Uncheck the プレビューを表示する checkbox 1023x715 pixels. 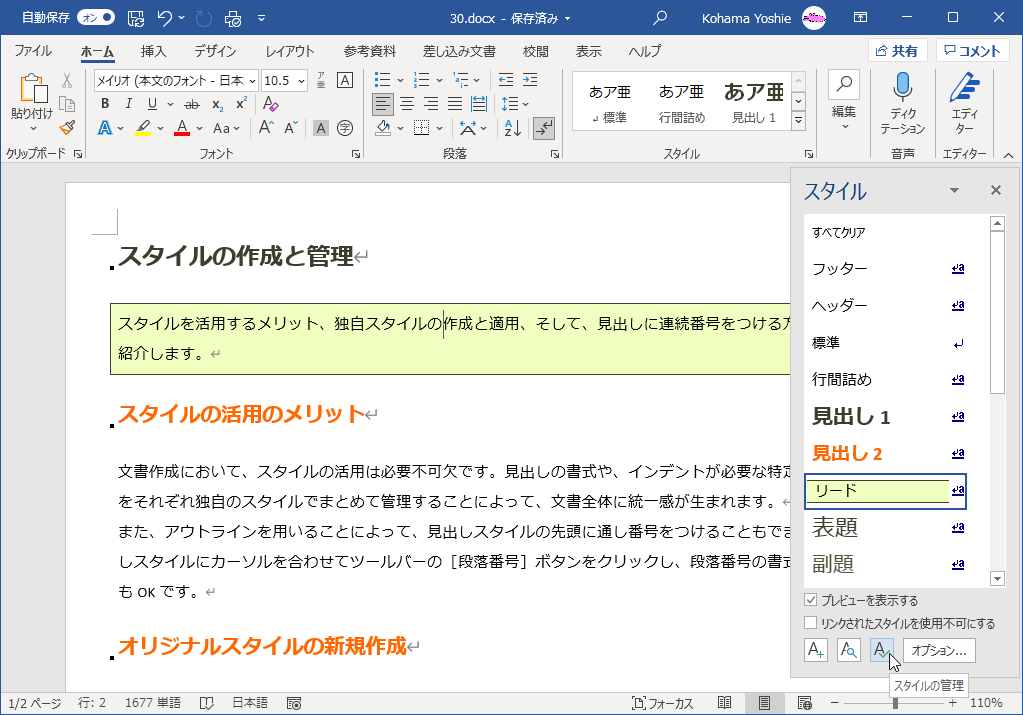point(811,601)
